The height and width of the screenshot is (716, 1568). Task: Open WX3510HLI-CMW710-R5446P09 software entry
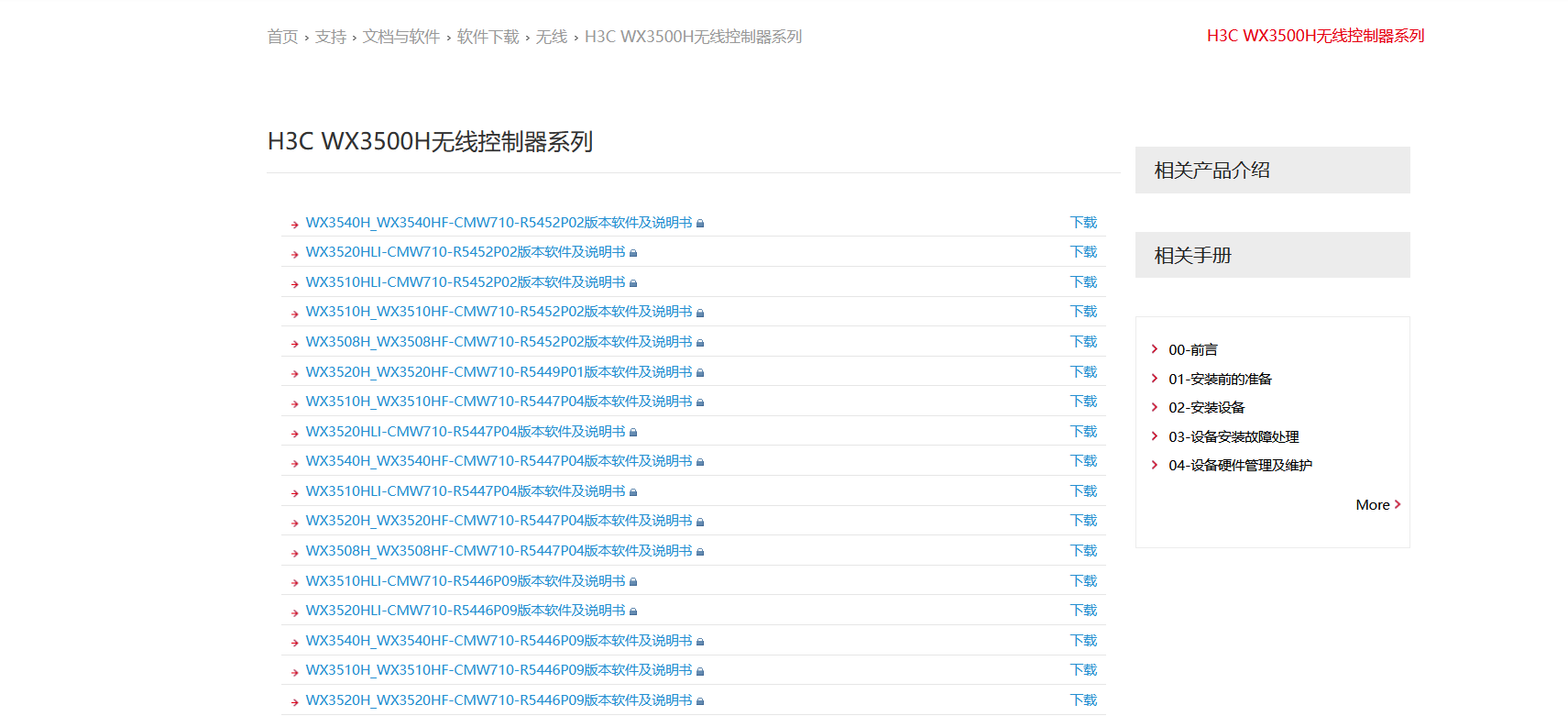click(x=466, y=581)
